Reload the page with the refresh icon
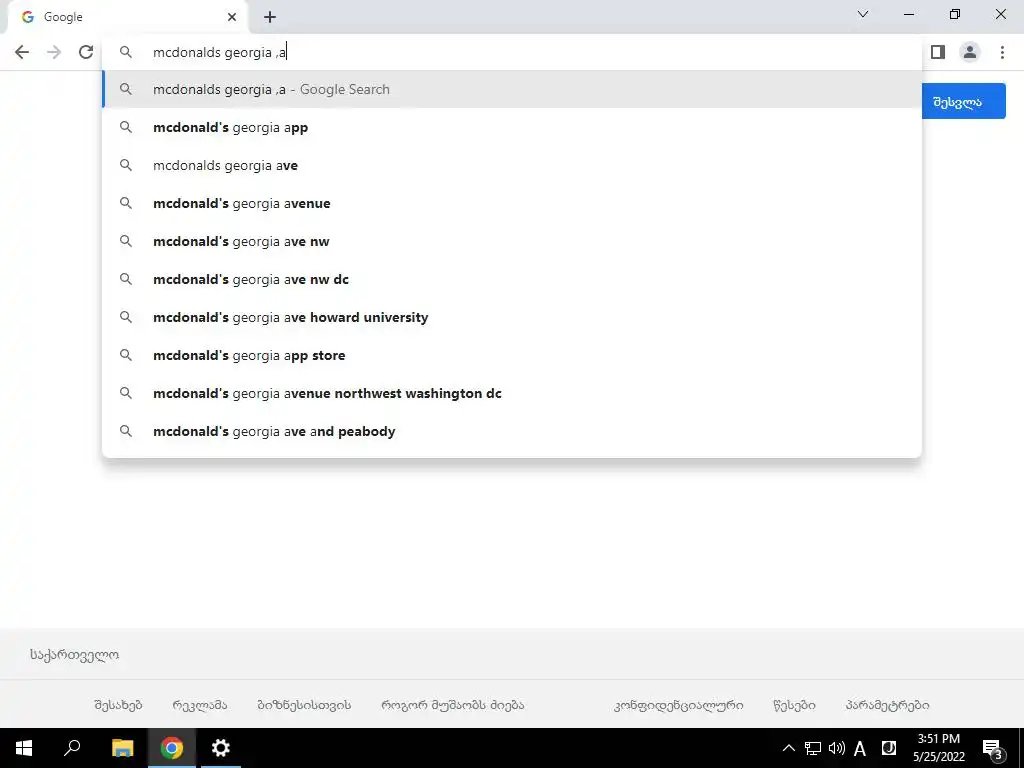 click(86, 52)
